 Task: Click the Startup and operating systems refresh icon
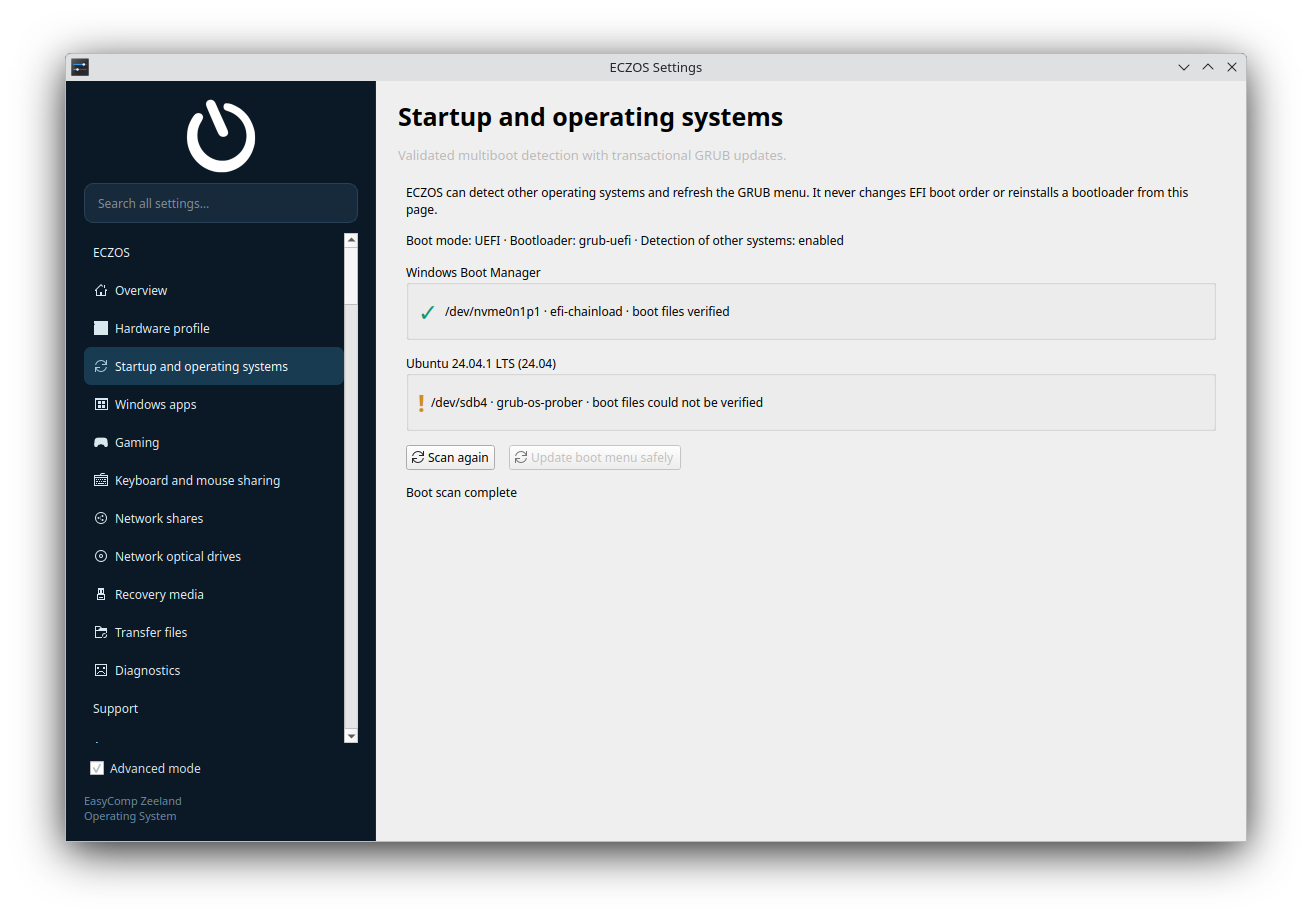pyautogui.click(x=101, y=367)
